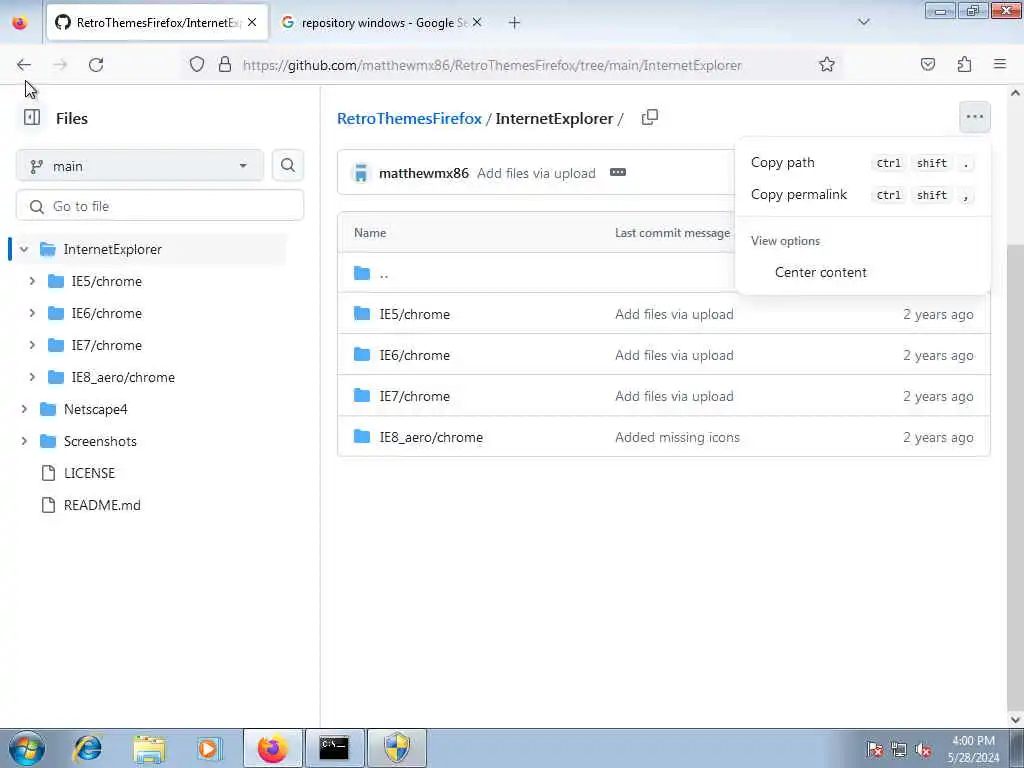Open Windows Media Player from taskbar
The width and height of the screenshot is (1024, 768).
click(x=210, y=748)
